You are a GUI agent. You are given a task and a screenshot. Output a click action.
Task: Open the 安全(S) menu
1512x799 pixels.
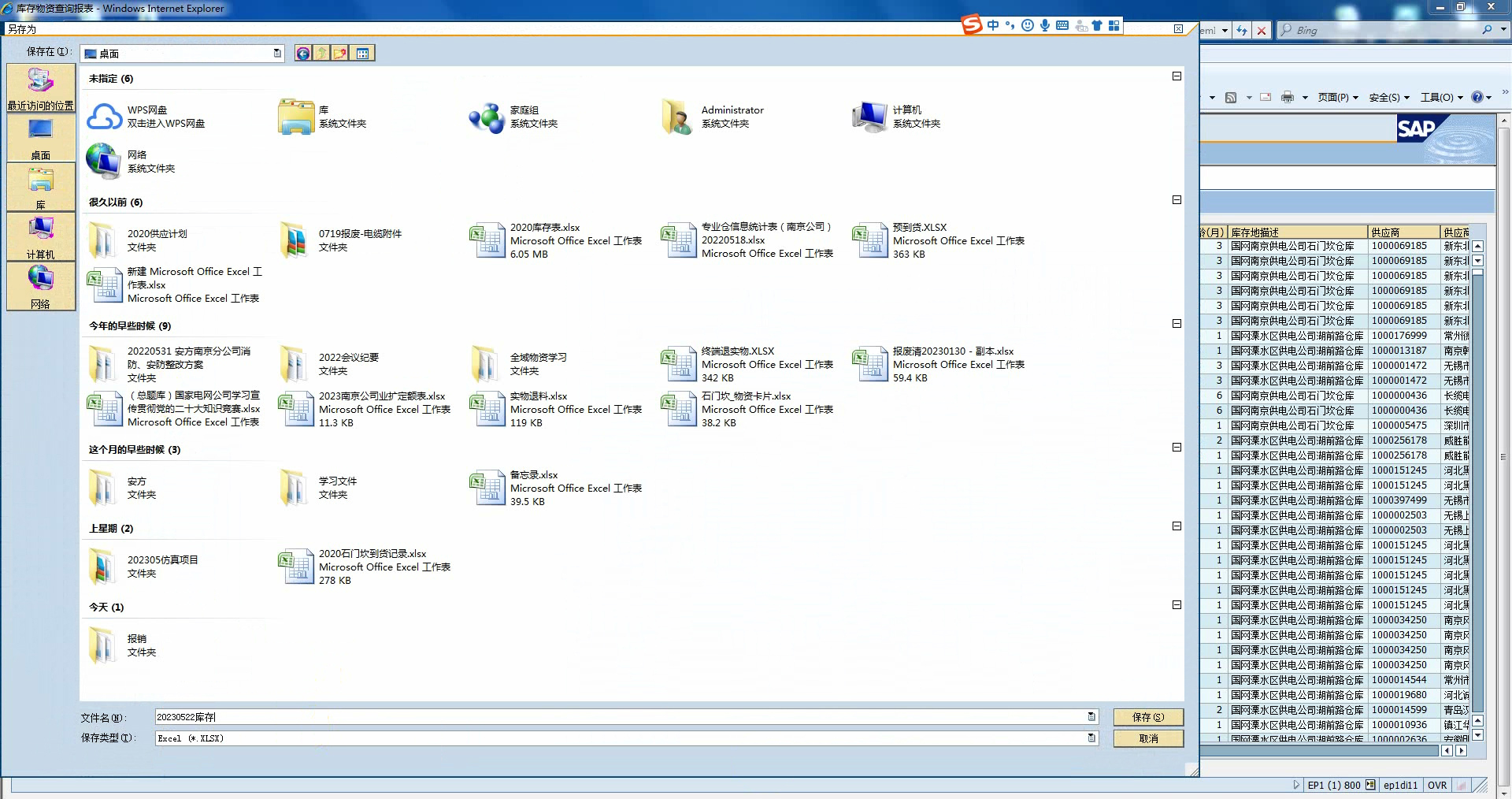click(1388, 98)
